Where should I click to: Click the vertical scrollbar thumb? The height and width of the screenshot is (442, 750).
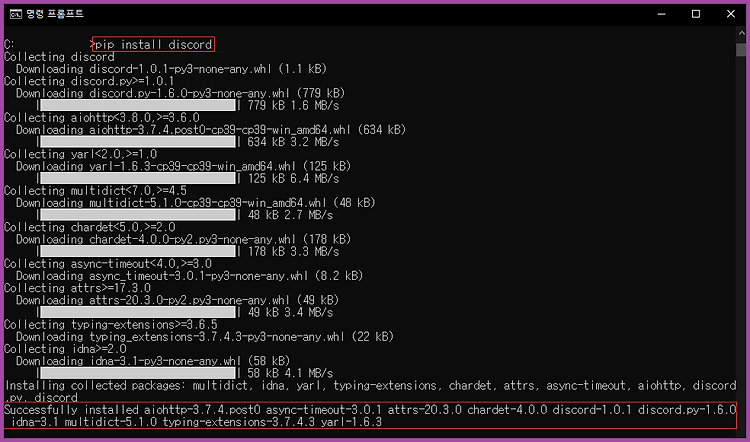[x=741, y=50]
